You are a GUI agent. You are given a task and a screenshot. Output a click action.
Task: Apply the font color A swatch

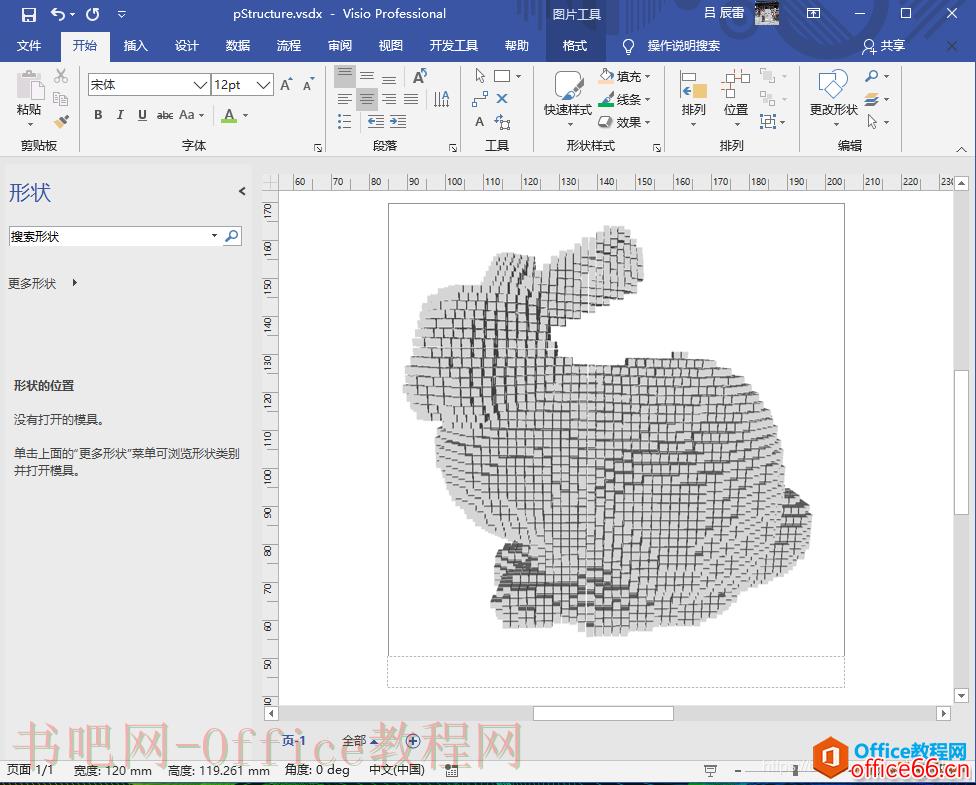[x=229, y=115]
